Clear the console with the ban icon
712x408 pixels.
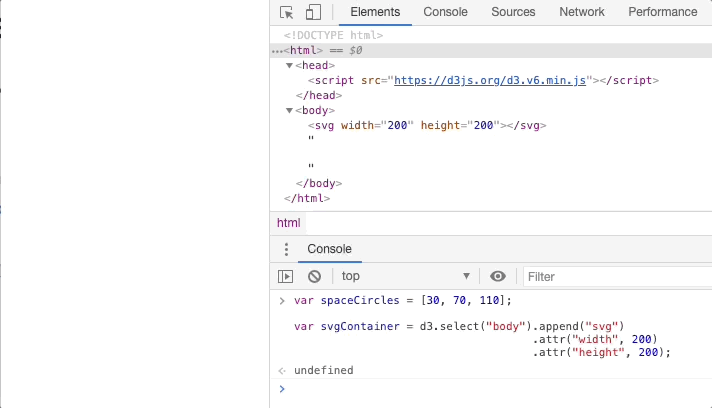point(314,276)
